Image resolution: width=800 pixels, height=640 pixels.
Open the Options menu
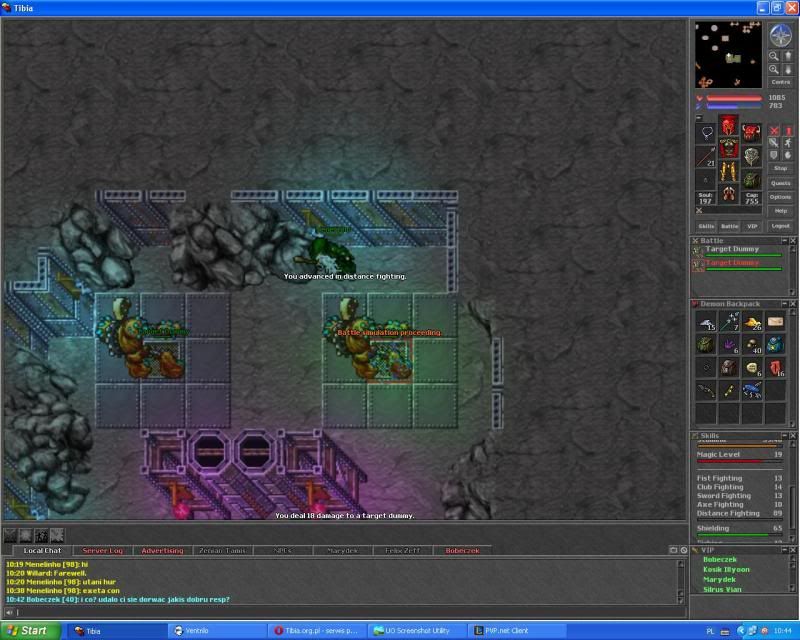[x=781, y=196]
